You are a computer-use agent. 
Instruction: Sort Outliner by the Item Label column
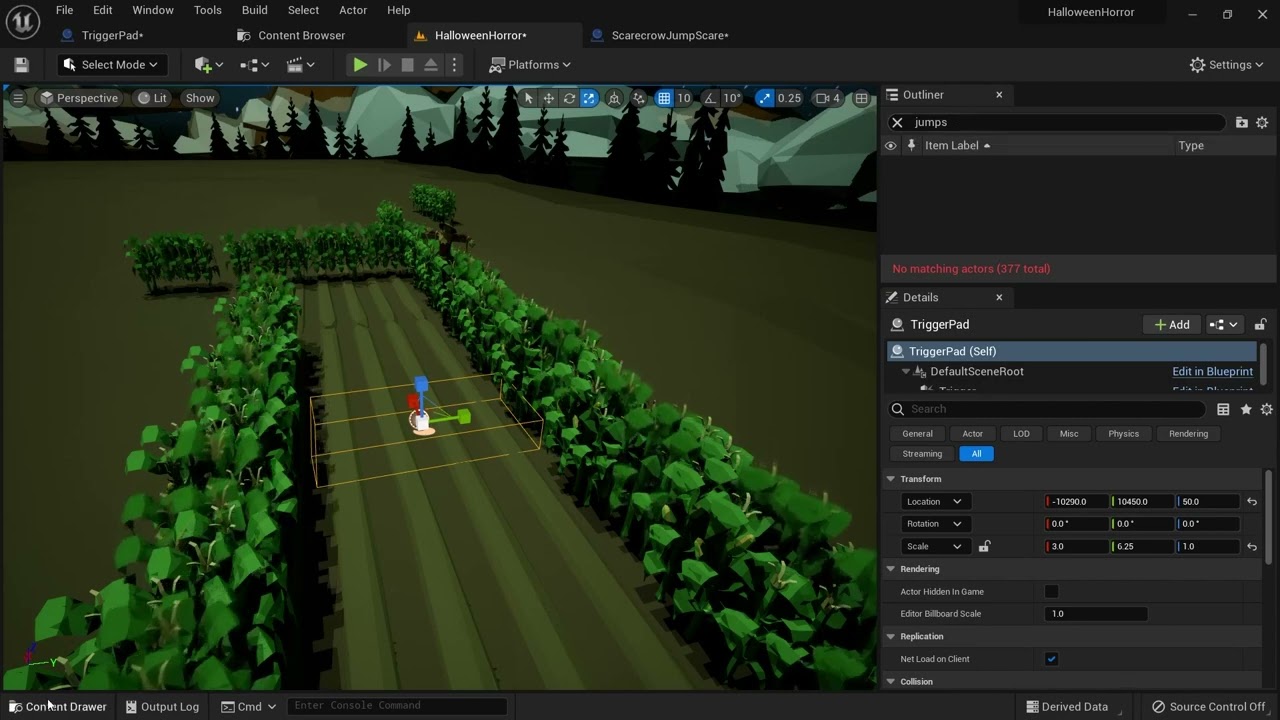tap(957, 146)
